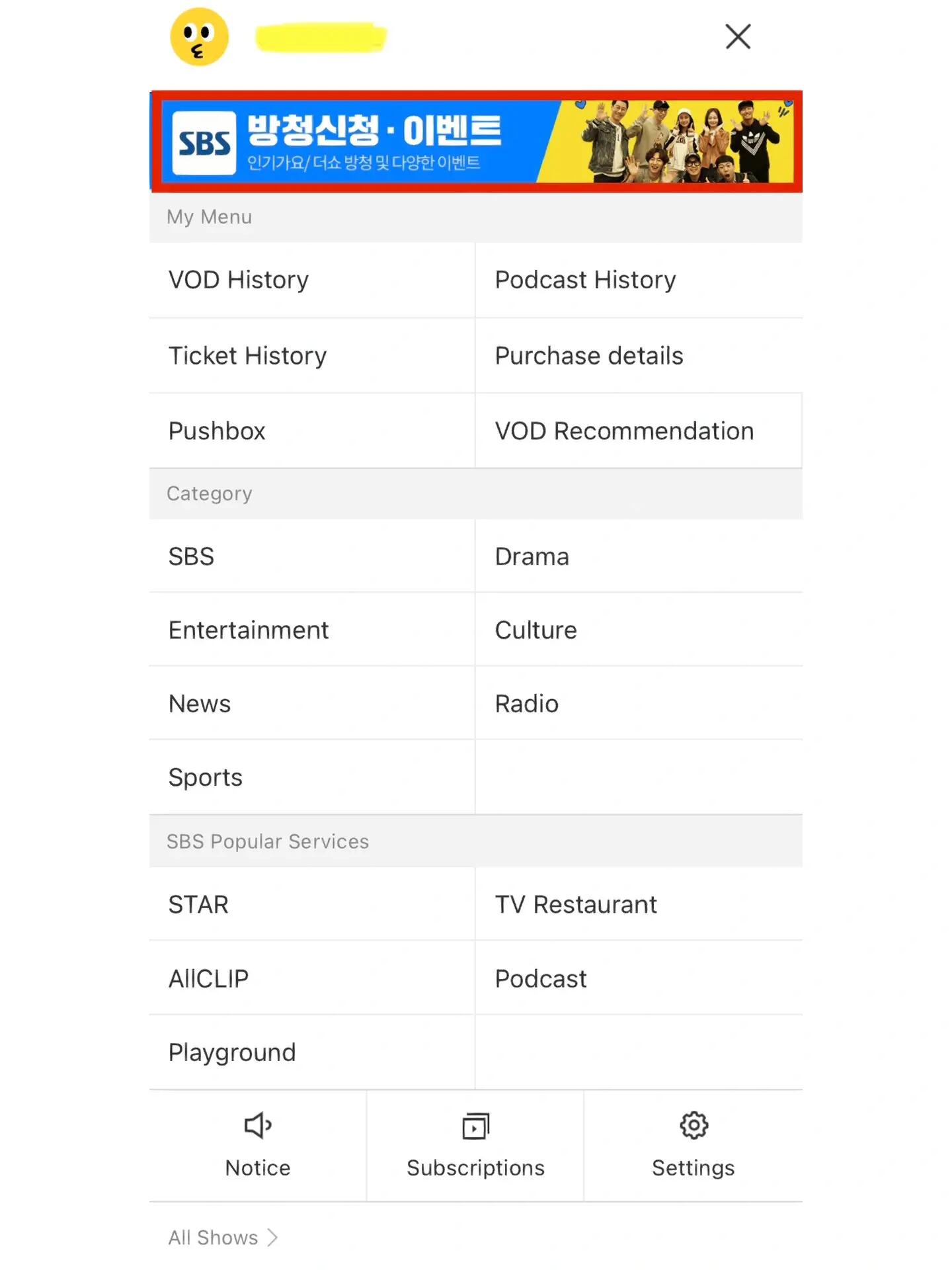
Task: Open the Subscriptions icon
Action: 475,1126
